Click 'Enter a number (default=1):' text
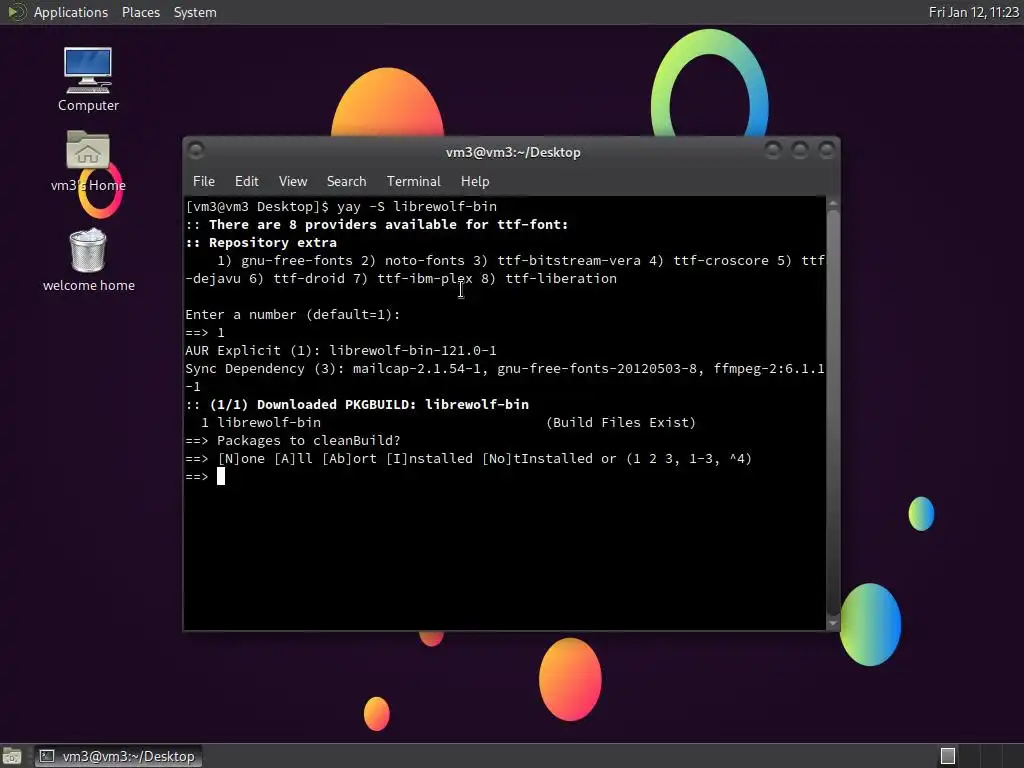The height and width of the screenshot is (768, 1024). 293,314
